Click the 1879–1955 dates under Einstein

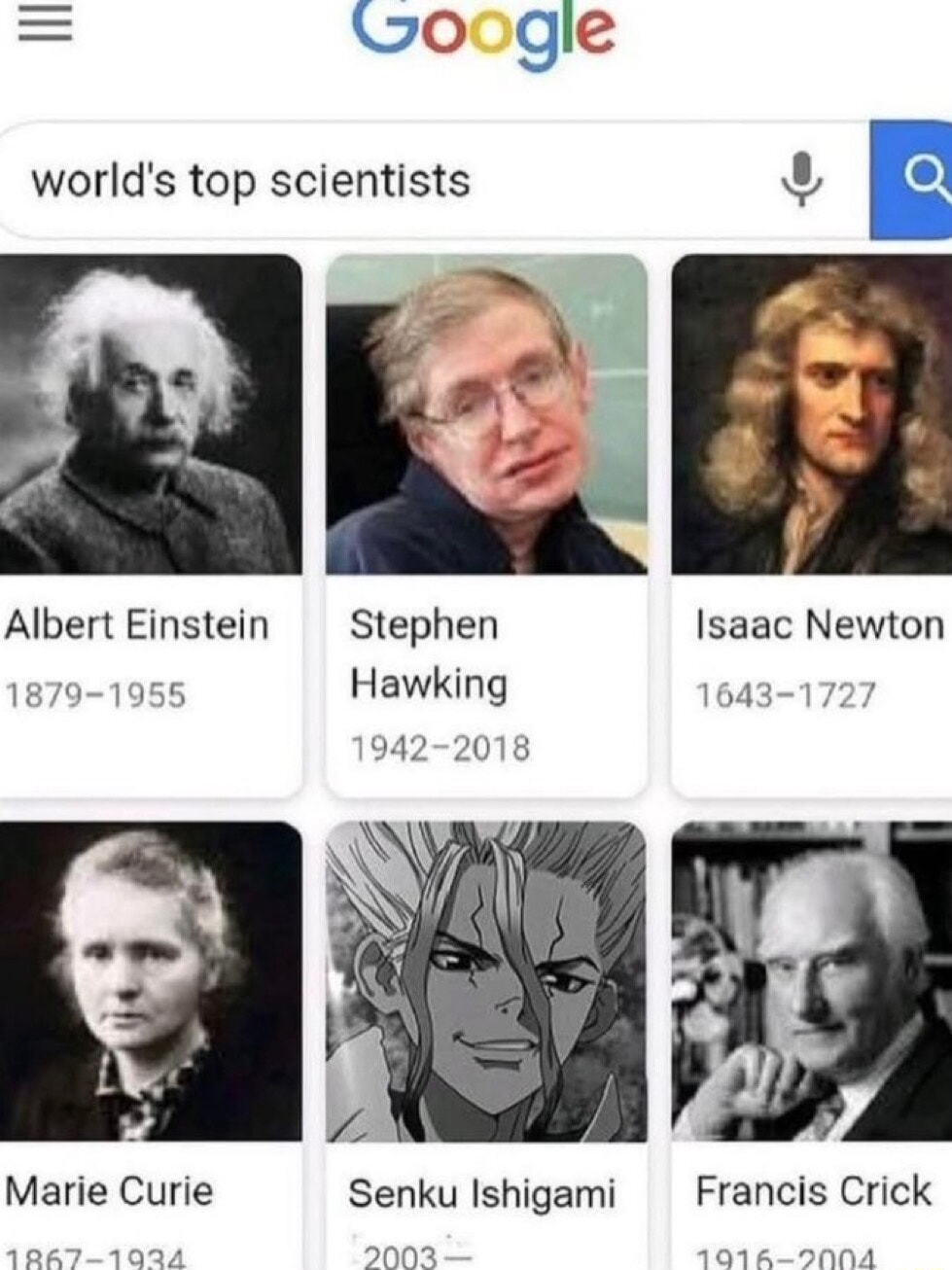[95, 695]
